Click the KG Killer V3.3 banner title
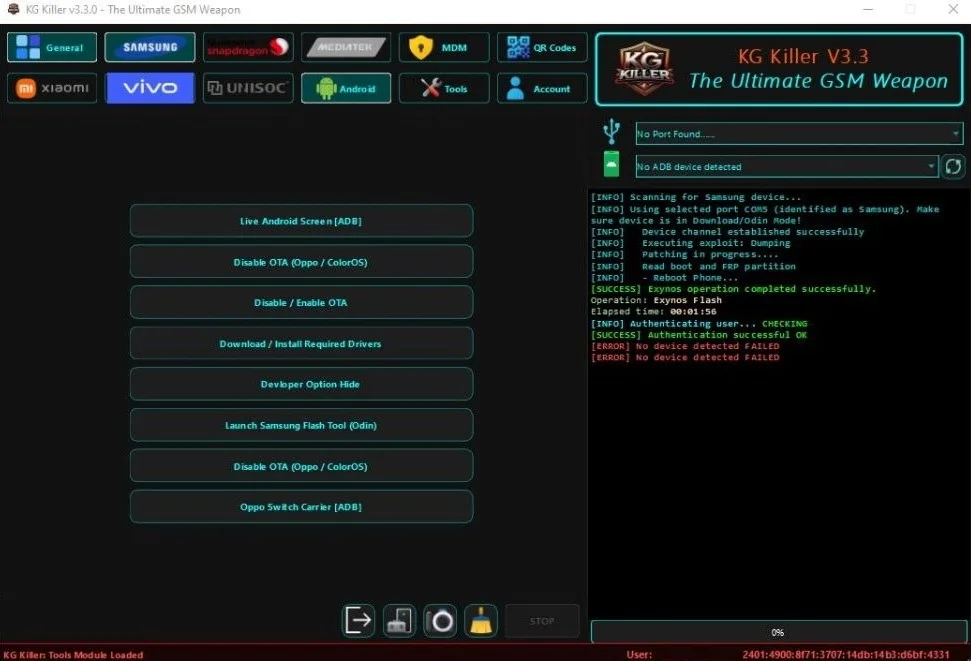971x661 pixels. [x=803, y=56]
